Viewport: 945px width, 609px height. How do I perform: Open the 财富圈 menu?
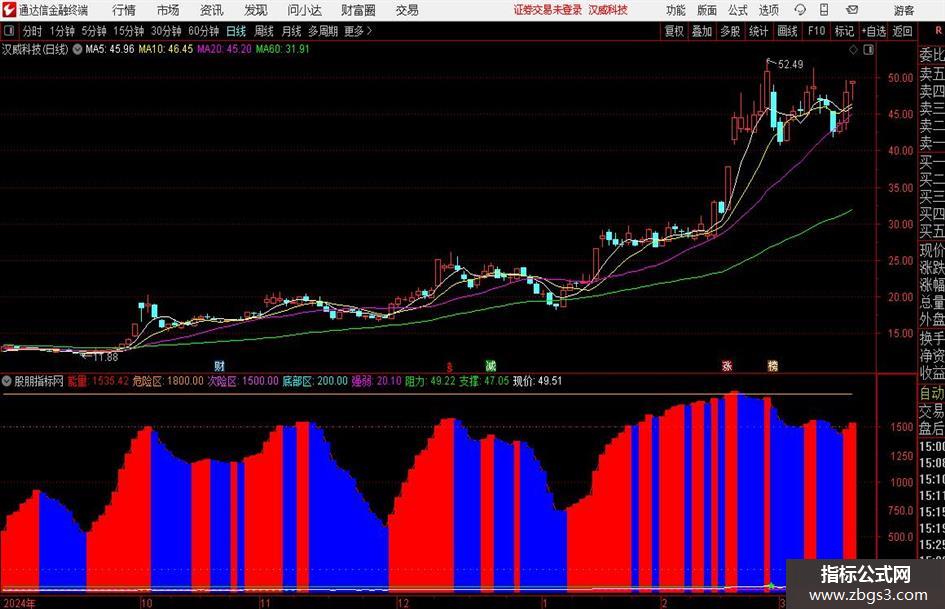pyautogui.click(x=358, y=10)
